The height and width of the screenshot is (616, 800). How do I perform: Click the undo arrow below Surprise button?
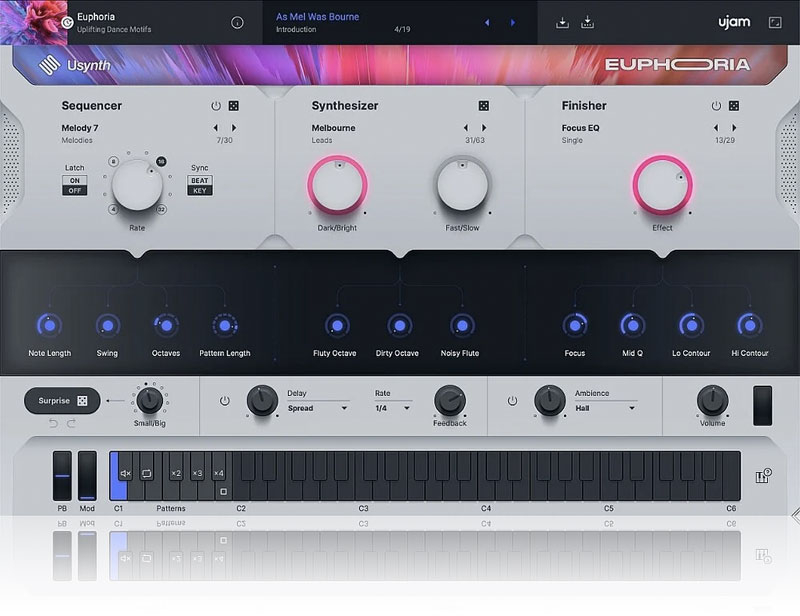[x=53, y=424]
